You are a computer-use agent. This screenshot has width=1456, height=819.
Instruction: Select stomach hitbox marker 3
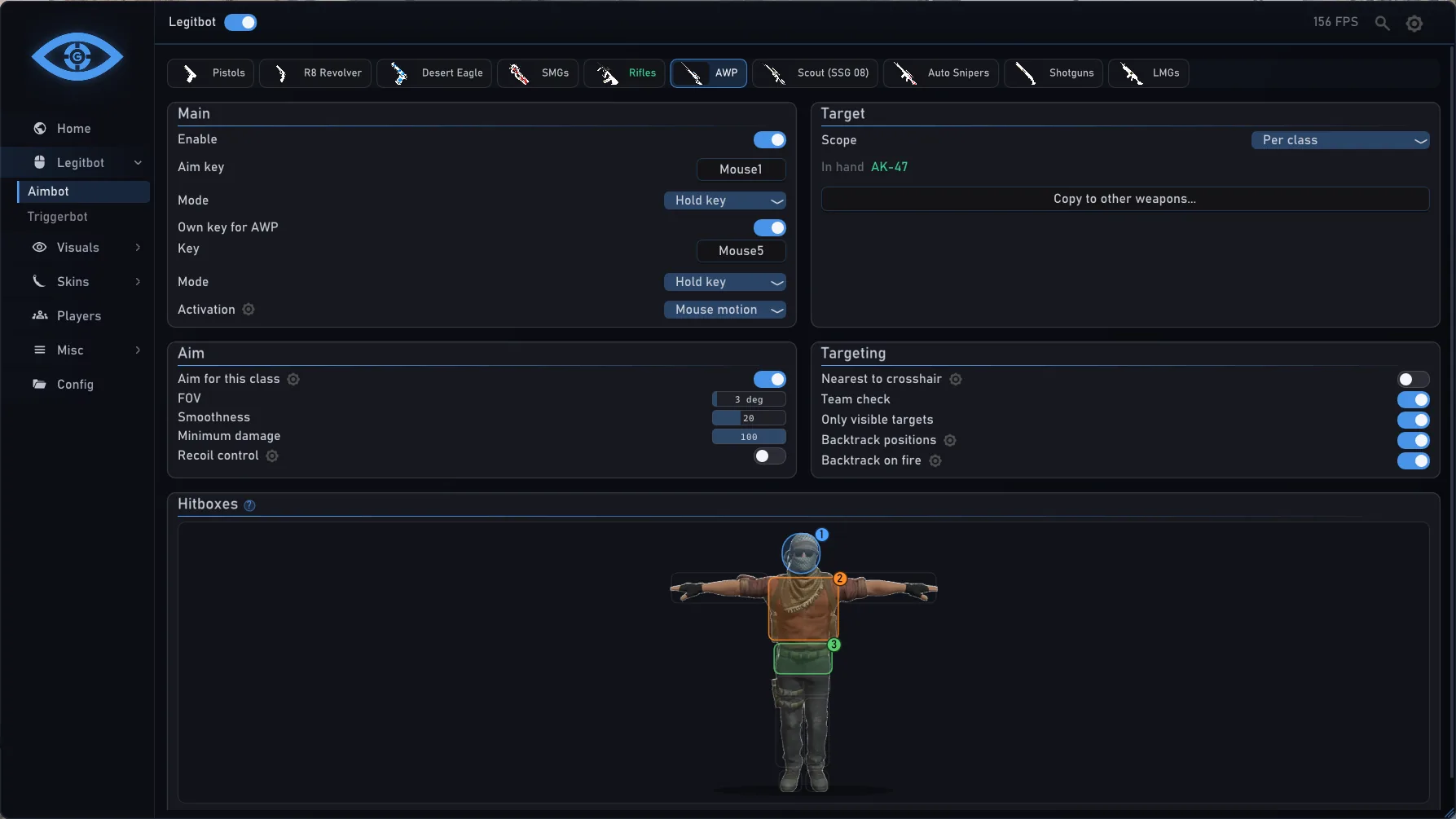coord(834,645)
